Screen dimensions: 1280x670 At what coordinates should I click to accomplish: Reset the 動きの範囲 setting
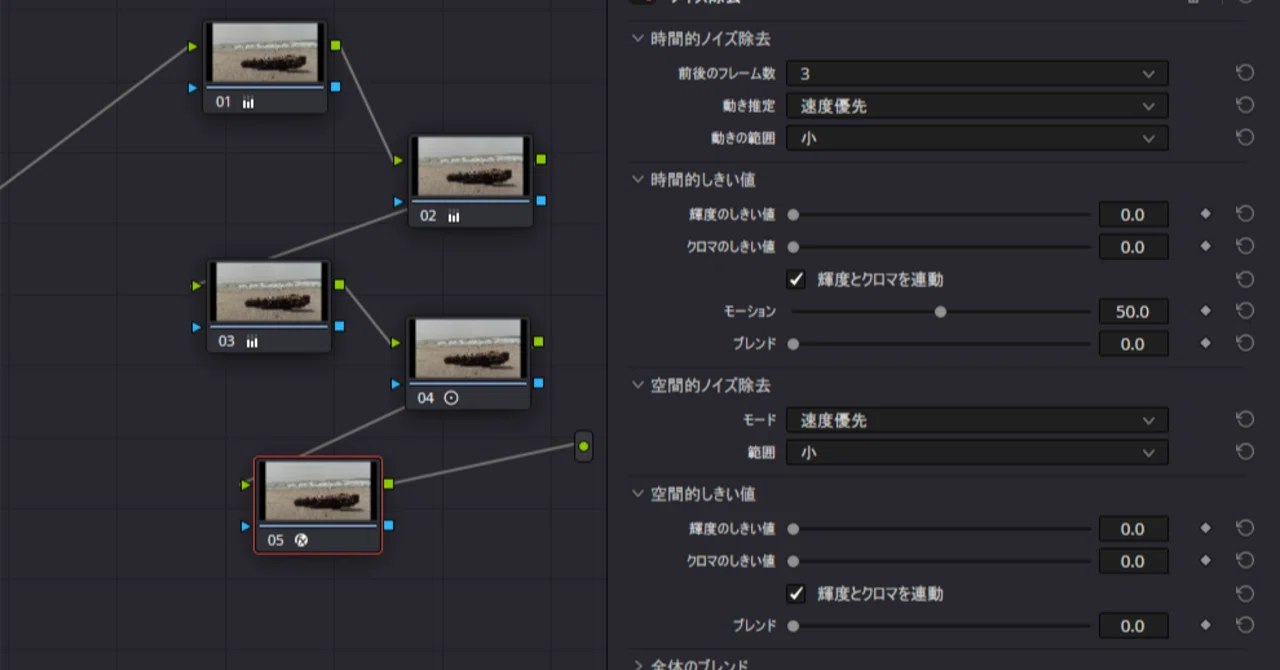coord(1245,137)
